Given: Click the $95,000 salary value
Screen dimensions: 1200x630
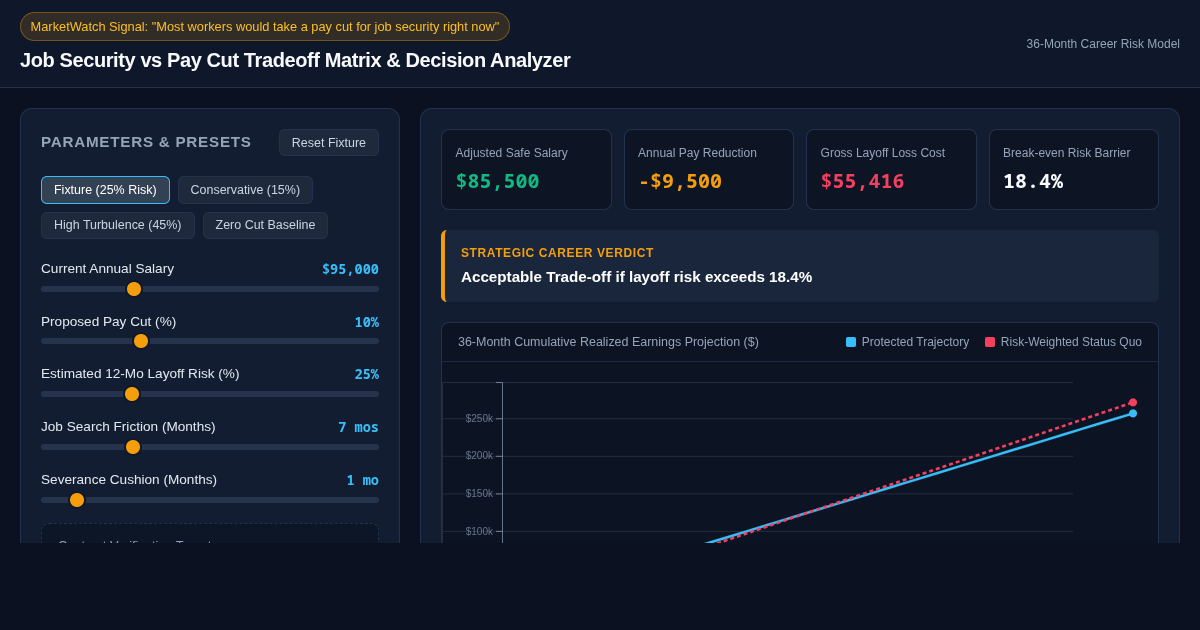Looking at the screenshot, I should 350,269.
